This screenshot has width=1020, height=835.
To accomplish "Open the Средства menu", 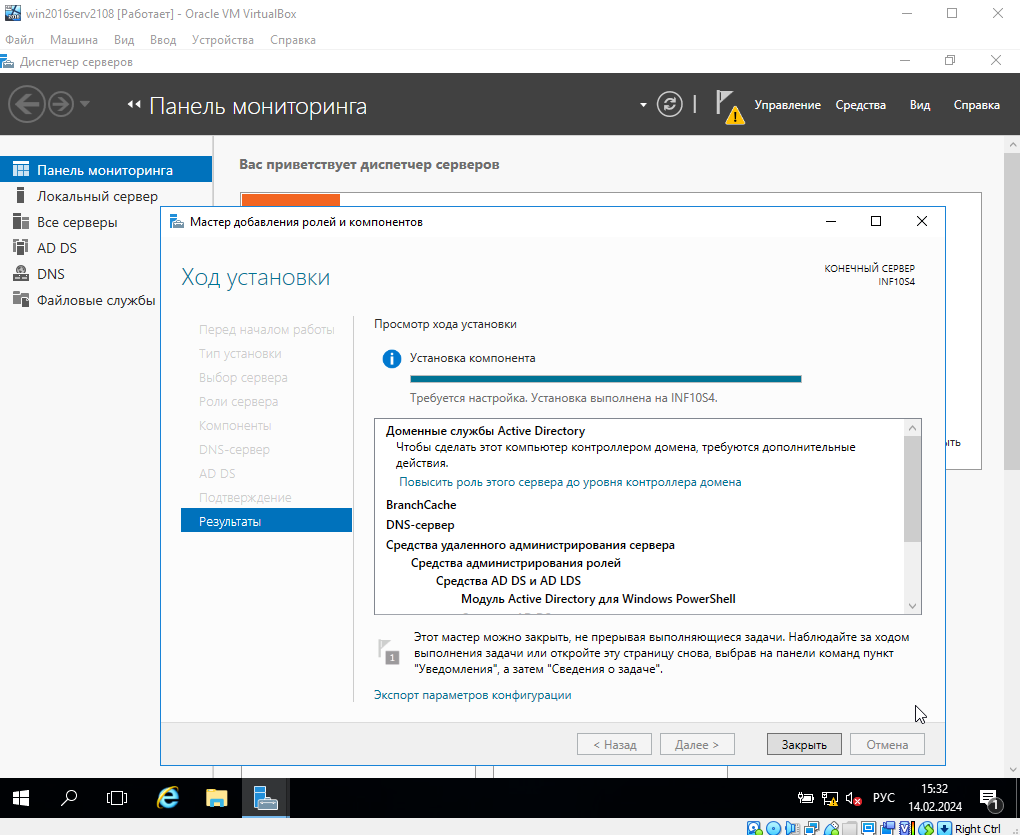I will tap(860, 105).
